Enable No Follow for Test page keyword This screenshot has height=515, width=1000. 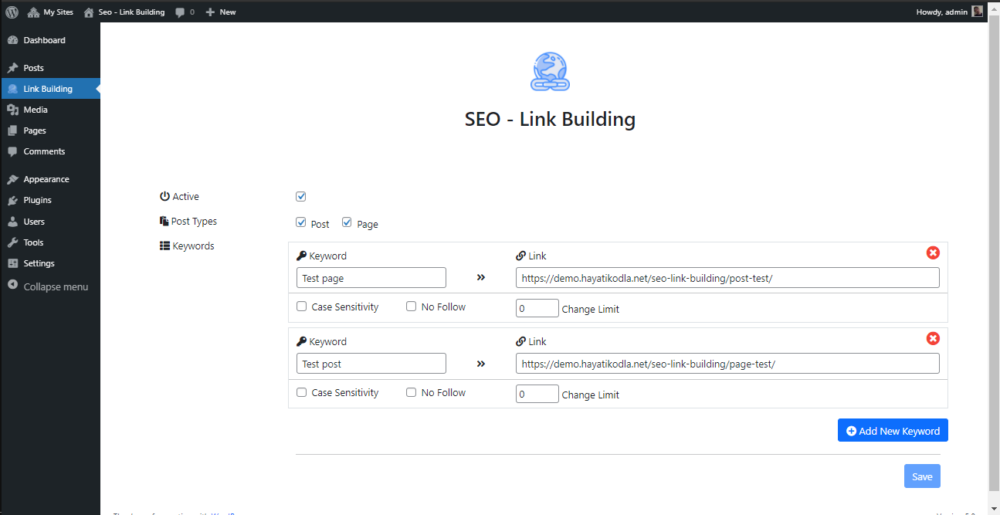411,307
